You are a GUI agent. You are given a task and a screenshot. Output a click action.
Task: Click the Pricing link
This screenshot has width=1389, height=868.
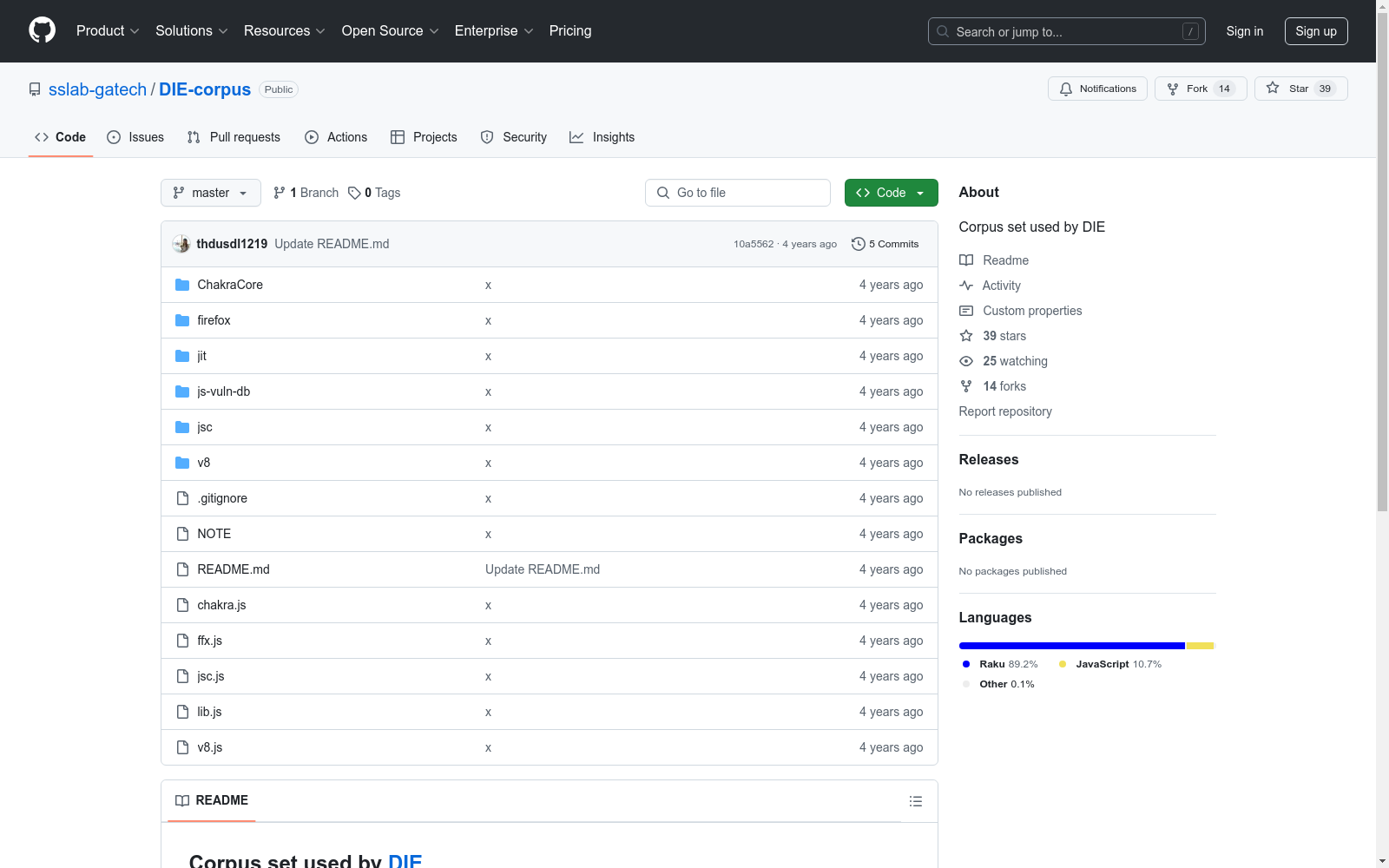click(570, 30)
